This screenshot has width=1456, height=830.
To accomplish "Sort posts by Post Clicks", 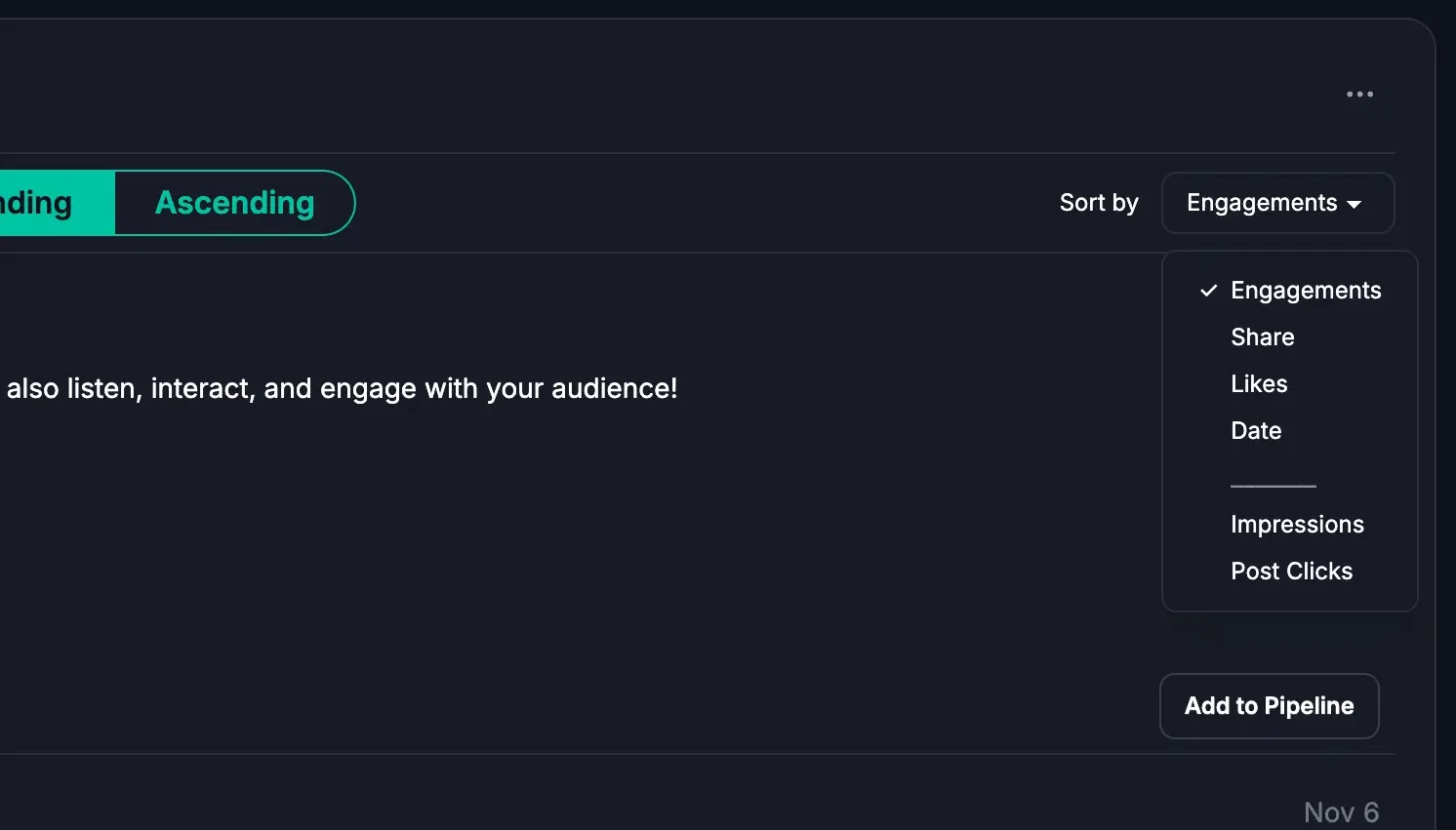I will click(1291, 572).
